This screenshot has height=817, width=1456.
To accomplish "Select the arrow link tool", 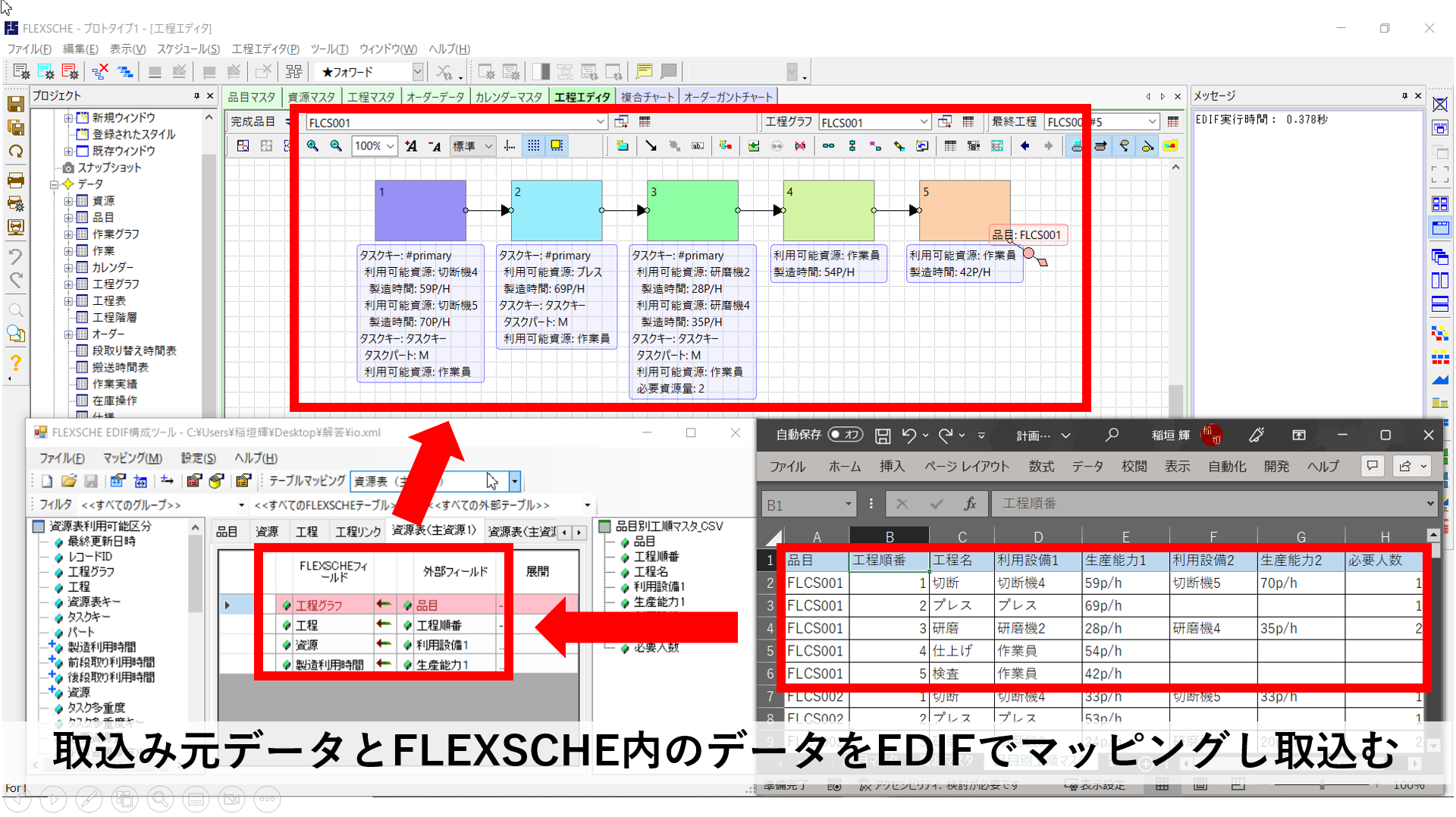I will click(651, 146).
